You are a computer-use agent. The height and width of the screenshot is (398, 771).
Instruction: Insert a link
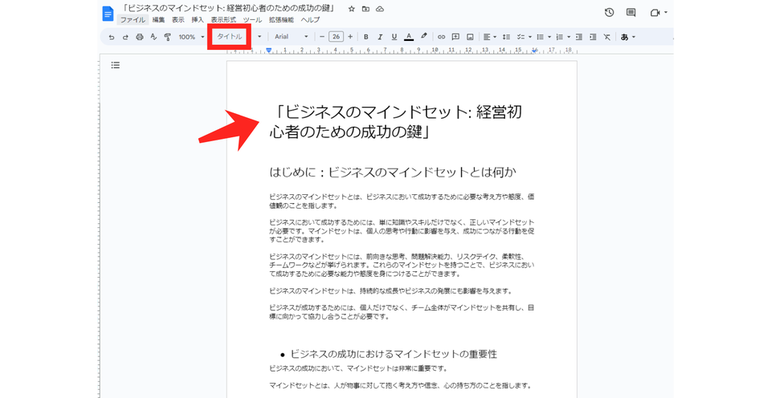point(441,37)
